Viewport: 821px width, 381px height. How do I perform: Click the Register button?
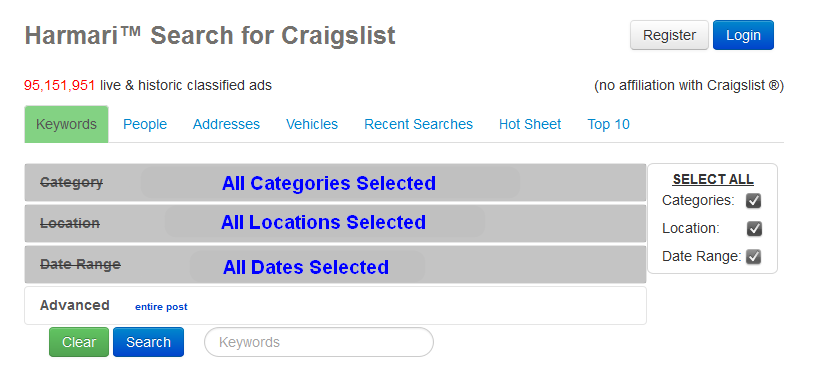669,35
